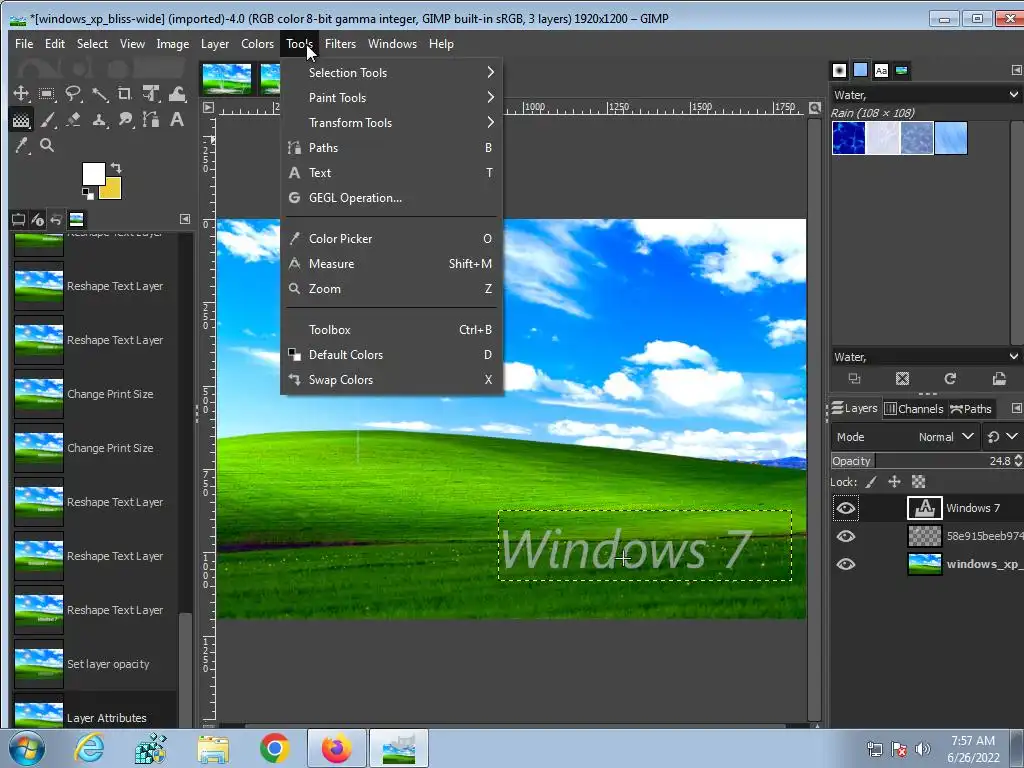Select the light blue Rain pattern

(x=951, y=138)
